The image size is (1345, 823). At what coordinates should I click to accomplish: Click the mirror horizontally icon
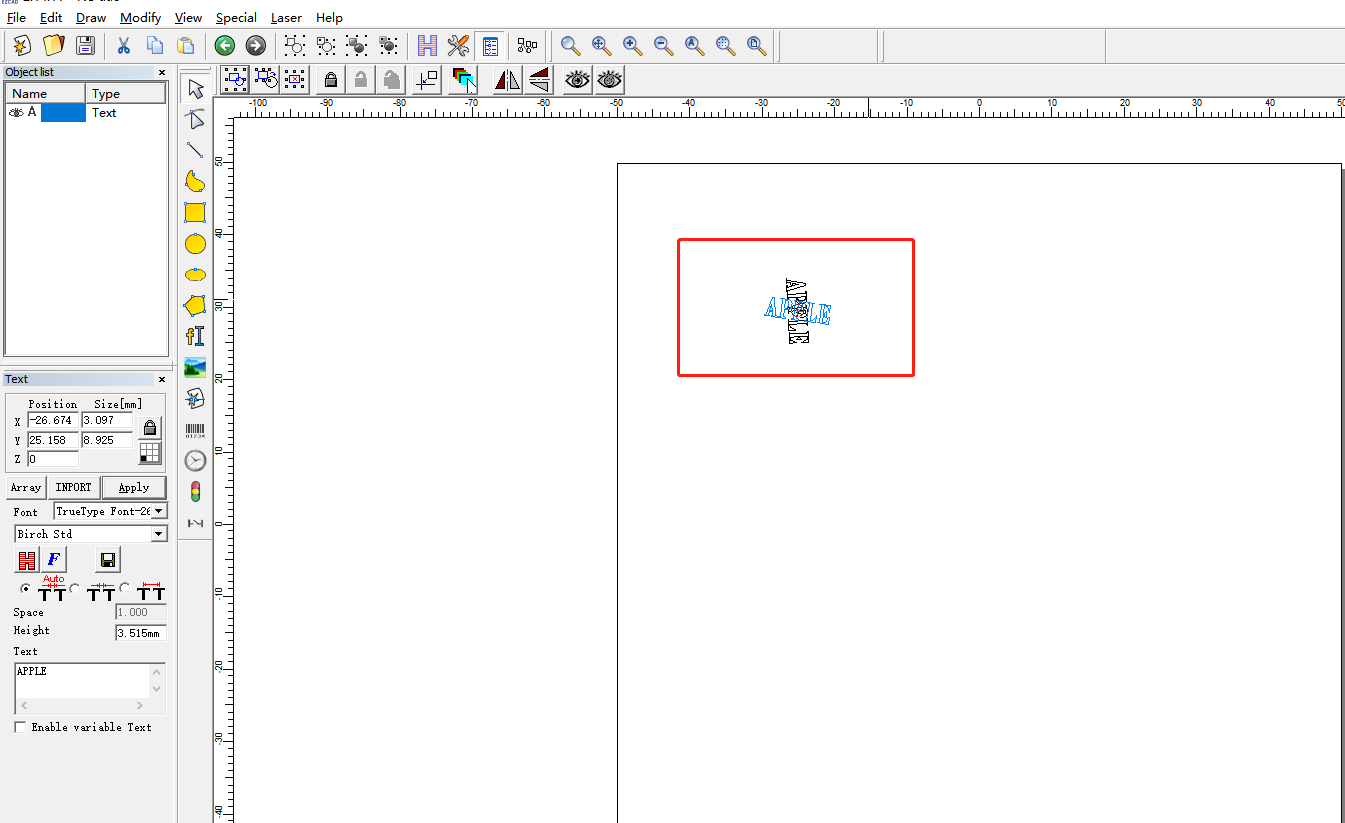tap(507, 79)
